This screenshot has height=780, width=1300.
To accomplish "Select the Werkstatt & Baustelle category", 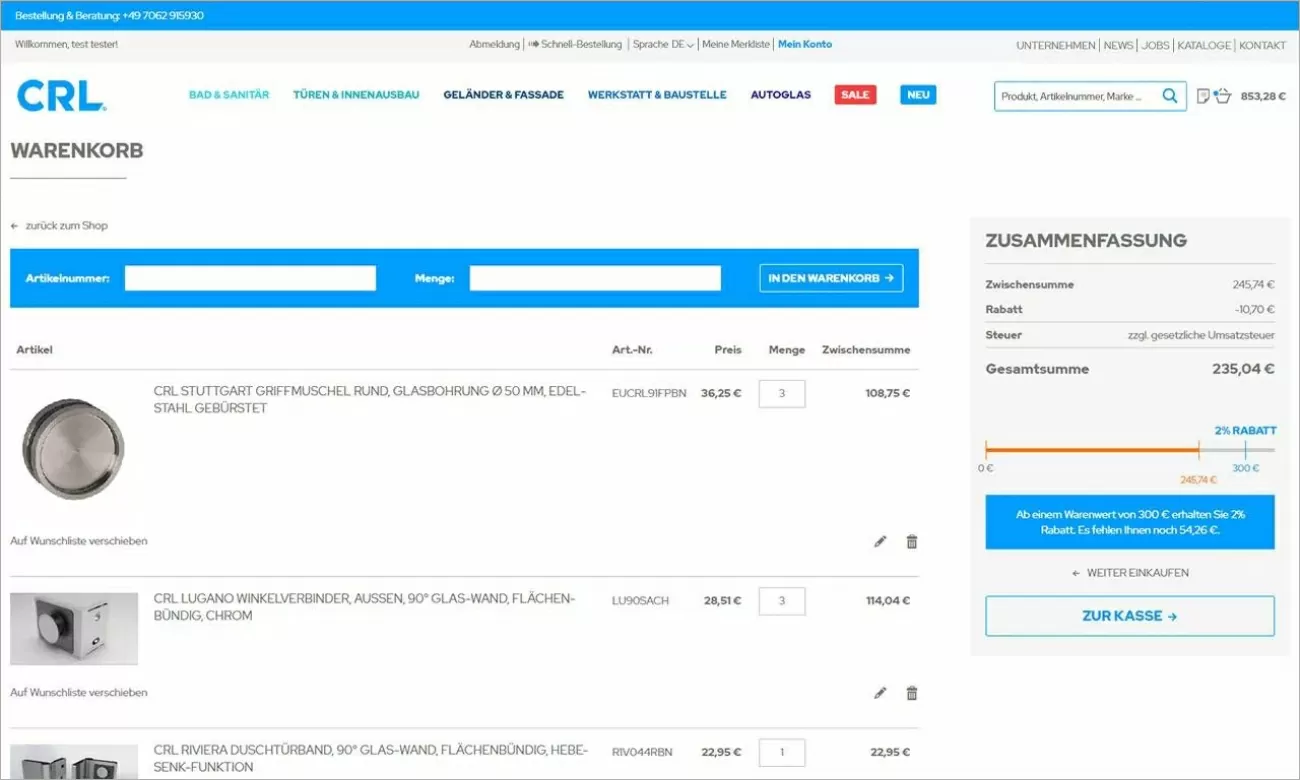I will (x=657, y=95).
